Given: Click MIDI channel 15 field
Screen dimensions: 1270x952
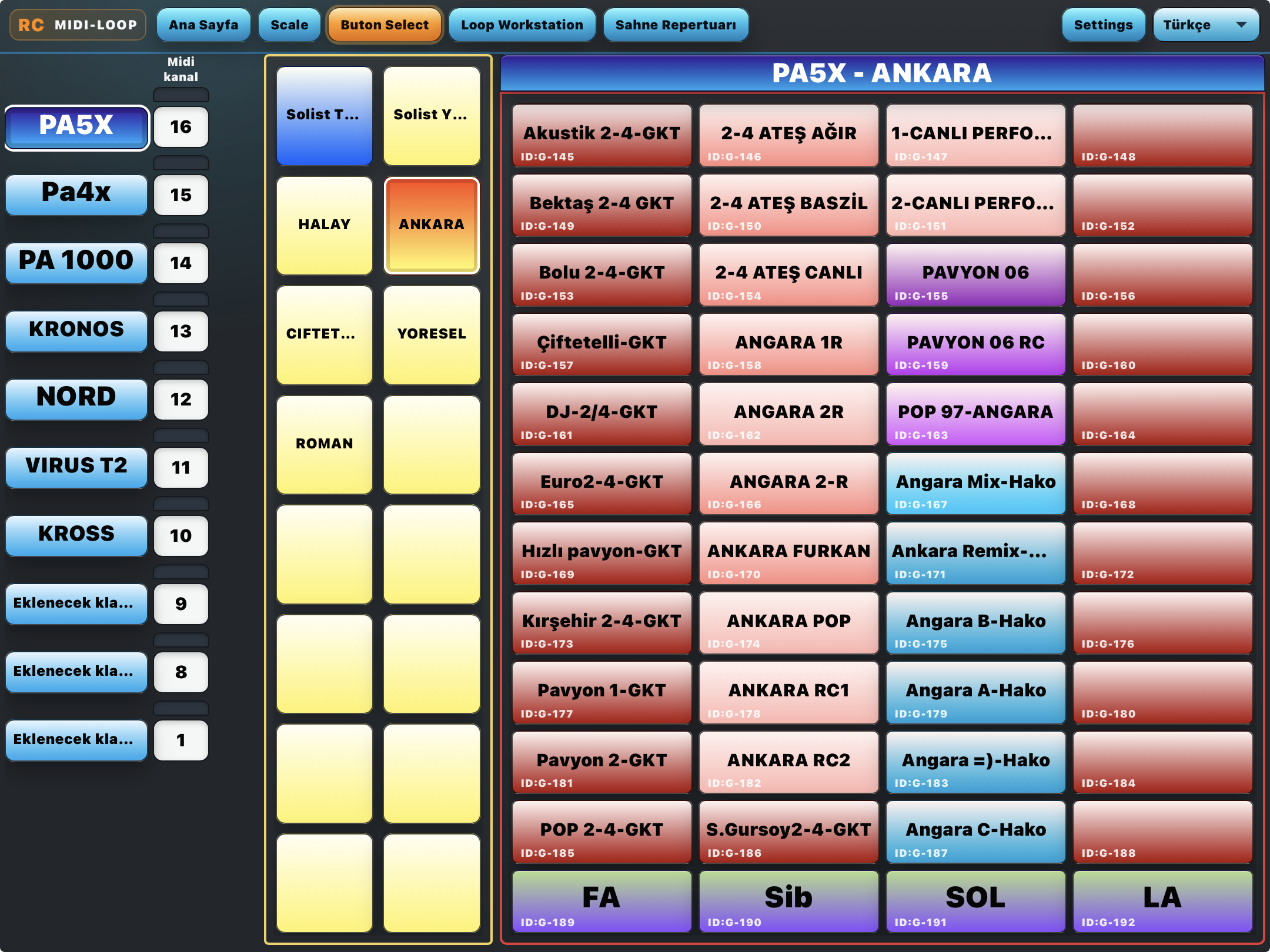Looking at the screenshot, I should point(181,195).
